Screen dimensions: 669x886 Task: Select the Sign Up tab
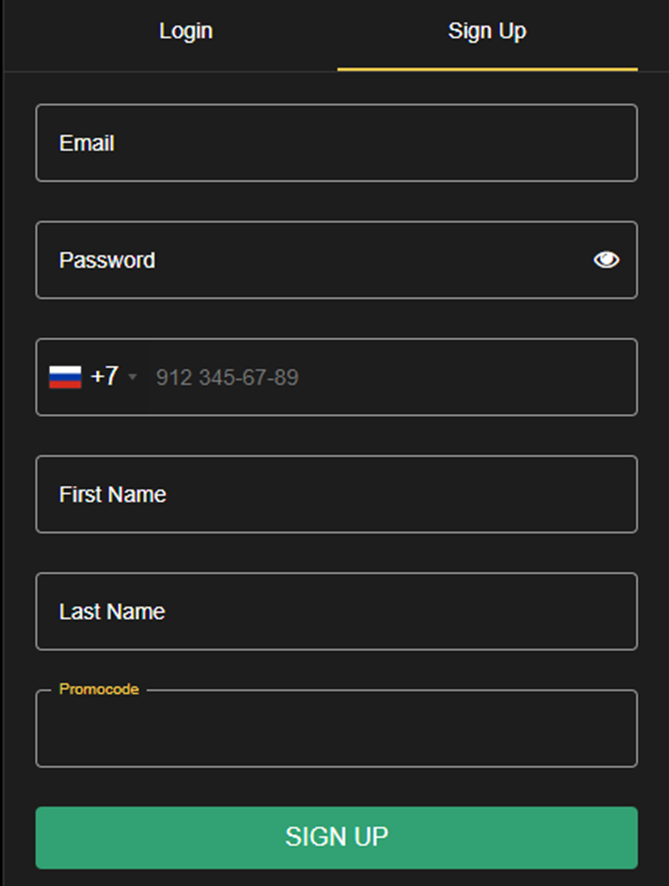(487, 31)
